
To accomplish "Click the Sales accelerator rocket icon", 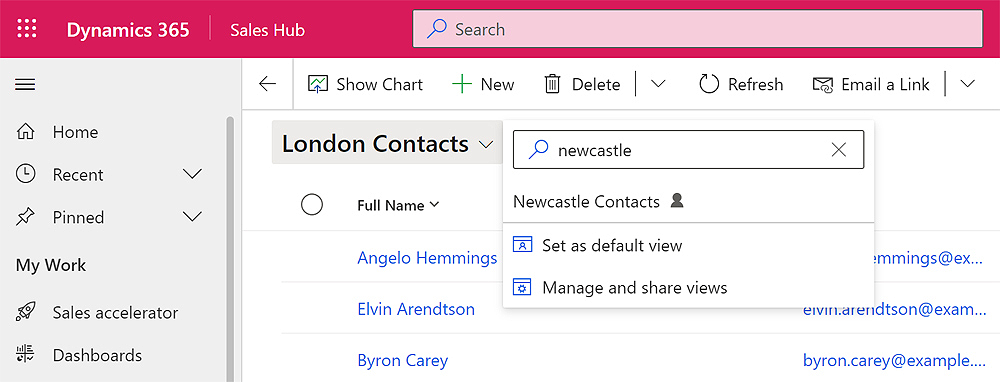I will pos(26,312).
